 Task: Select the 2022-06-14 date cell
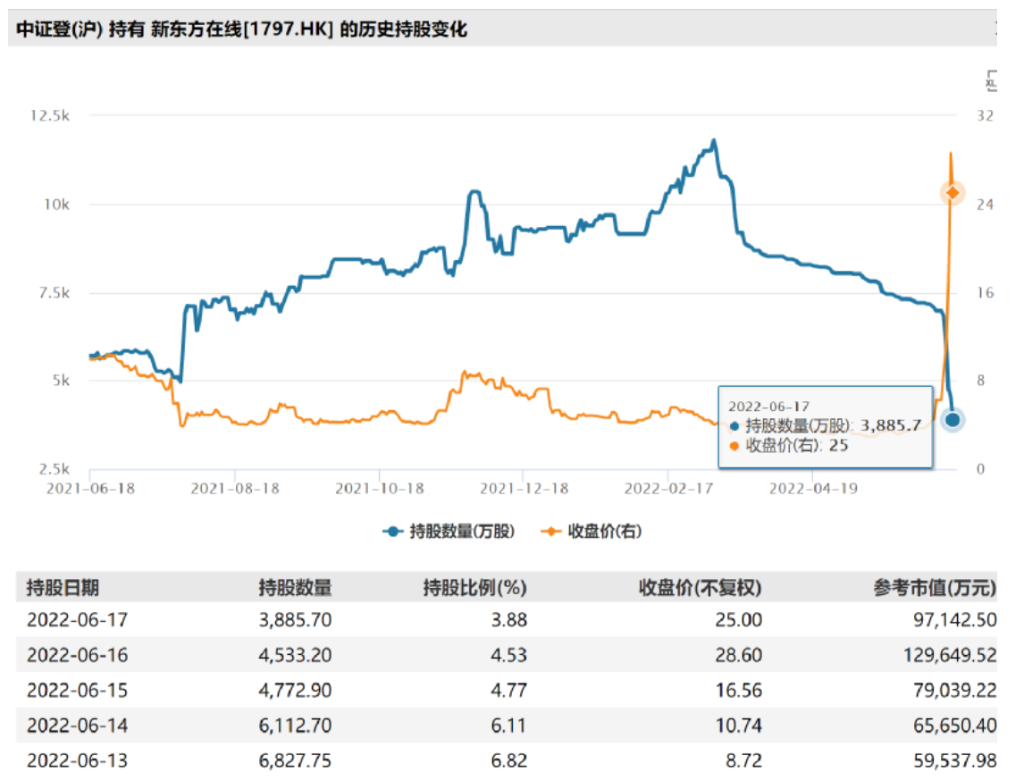coord(77,725)
